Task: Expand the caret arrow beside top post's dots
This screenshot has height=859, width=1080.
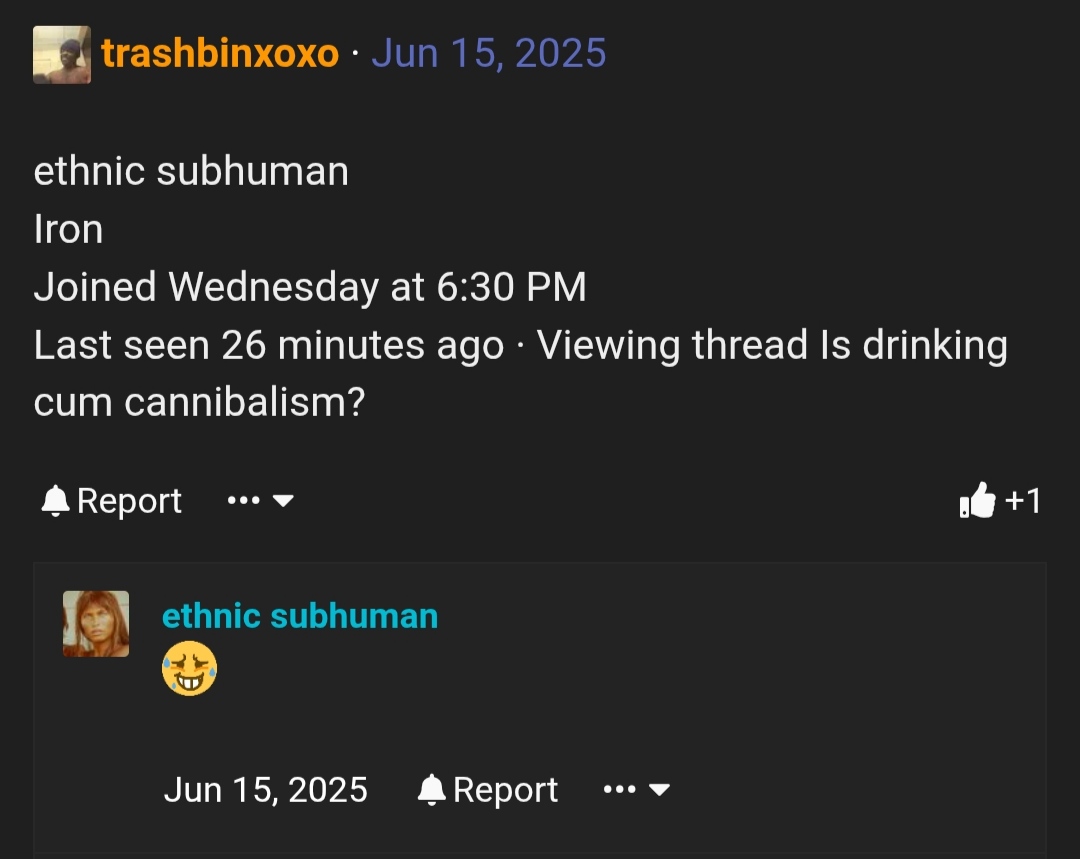Action: [x=283, y=501]
